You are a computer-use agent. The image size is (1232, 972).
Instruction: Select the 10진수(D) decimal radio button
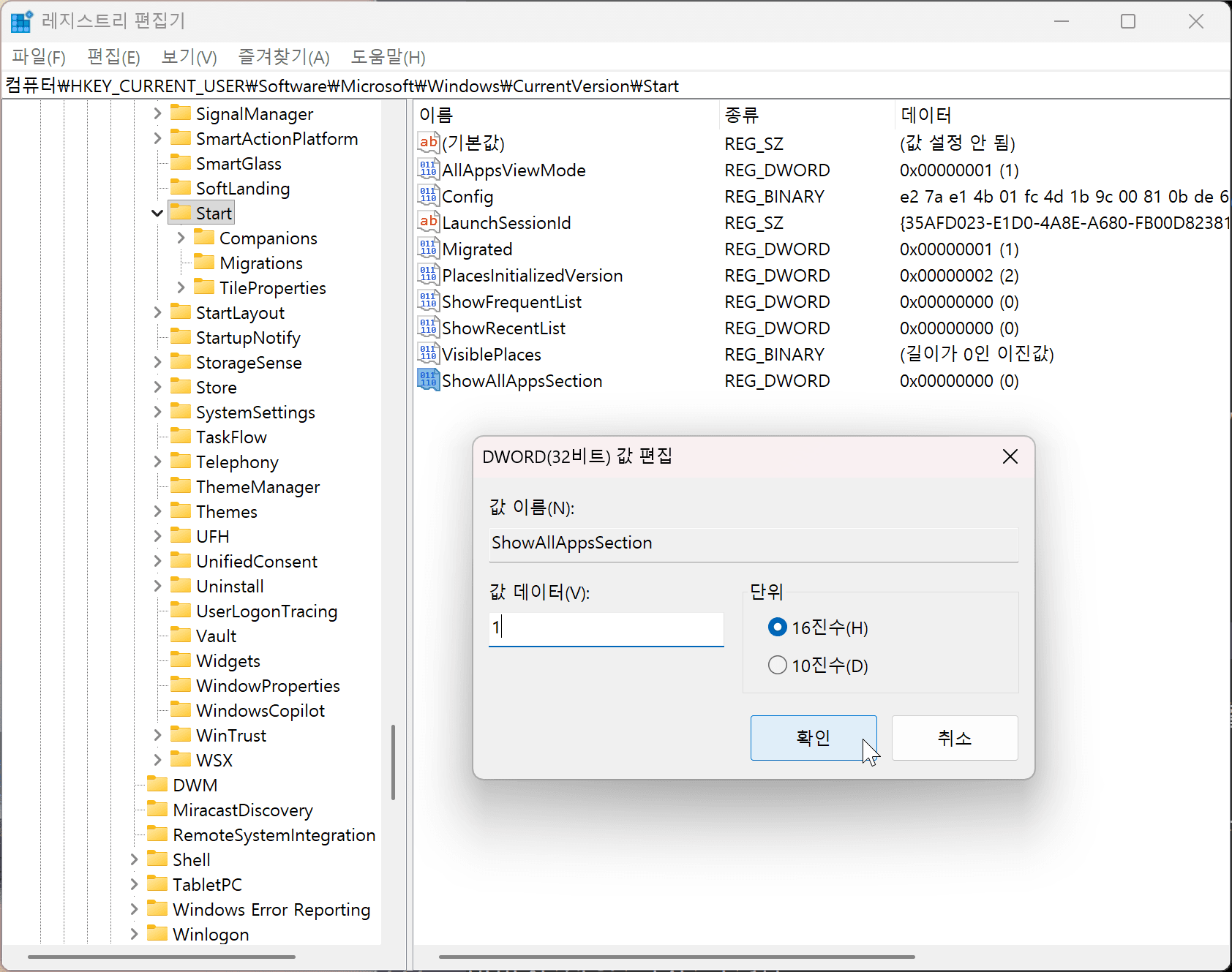coord(778,665)
